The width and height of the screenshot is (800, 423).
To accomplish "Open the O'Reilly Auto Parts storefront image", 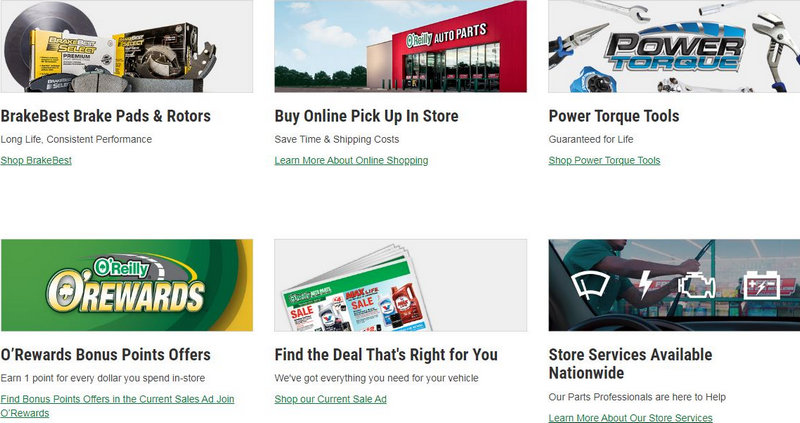I will 401,46.
